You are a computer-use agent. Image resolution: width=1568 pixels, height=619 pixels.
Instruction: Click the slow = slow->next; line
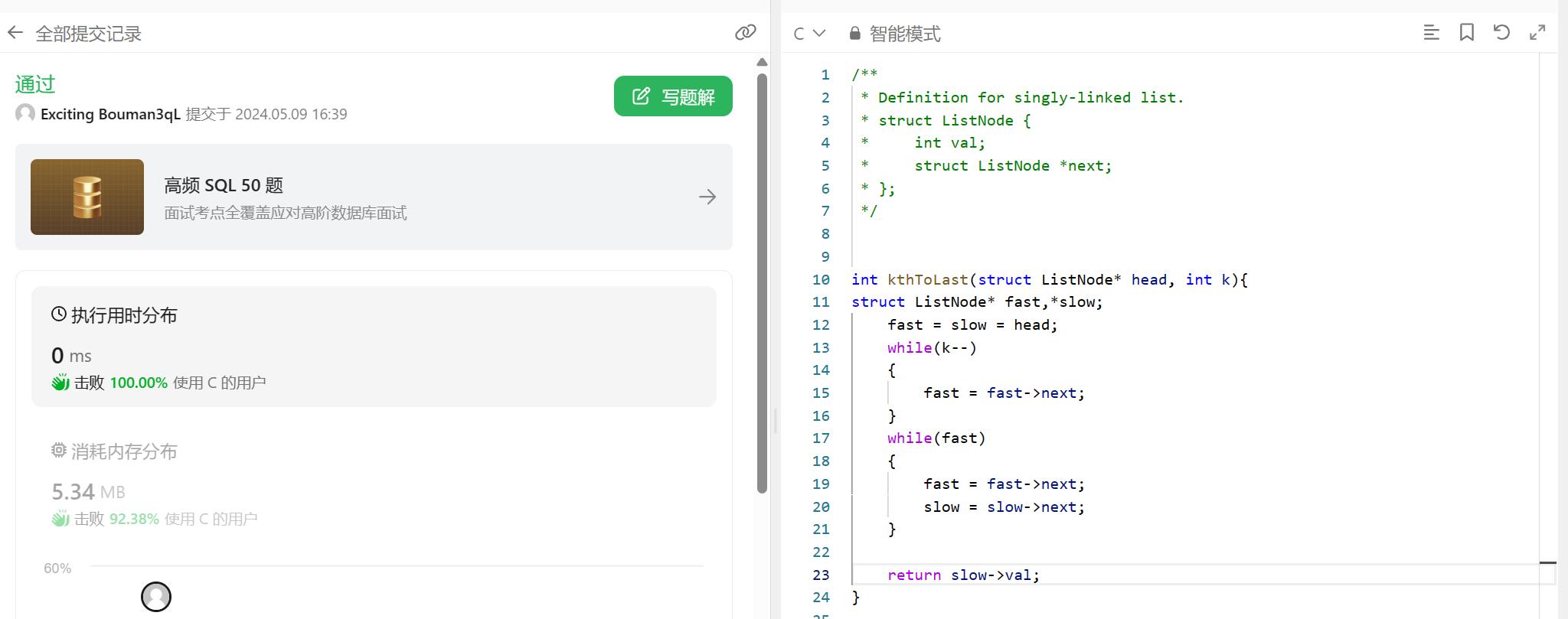[1004, 507]
